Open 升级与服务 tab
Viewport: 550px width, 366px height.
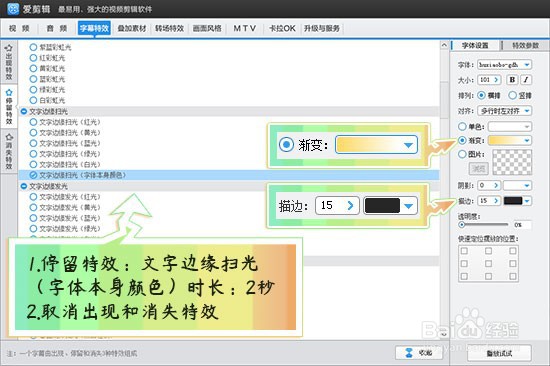tap(322, 28)
